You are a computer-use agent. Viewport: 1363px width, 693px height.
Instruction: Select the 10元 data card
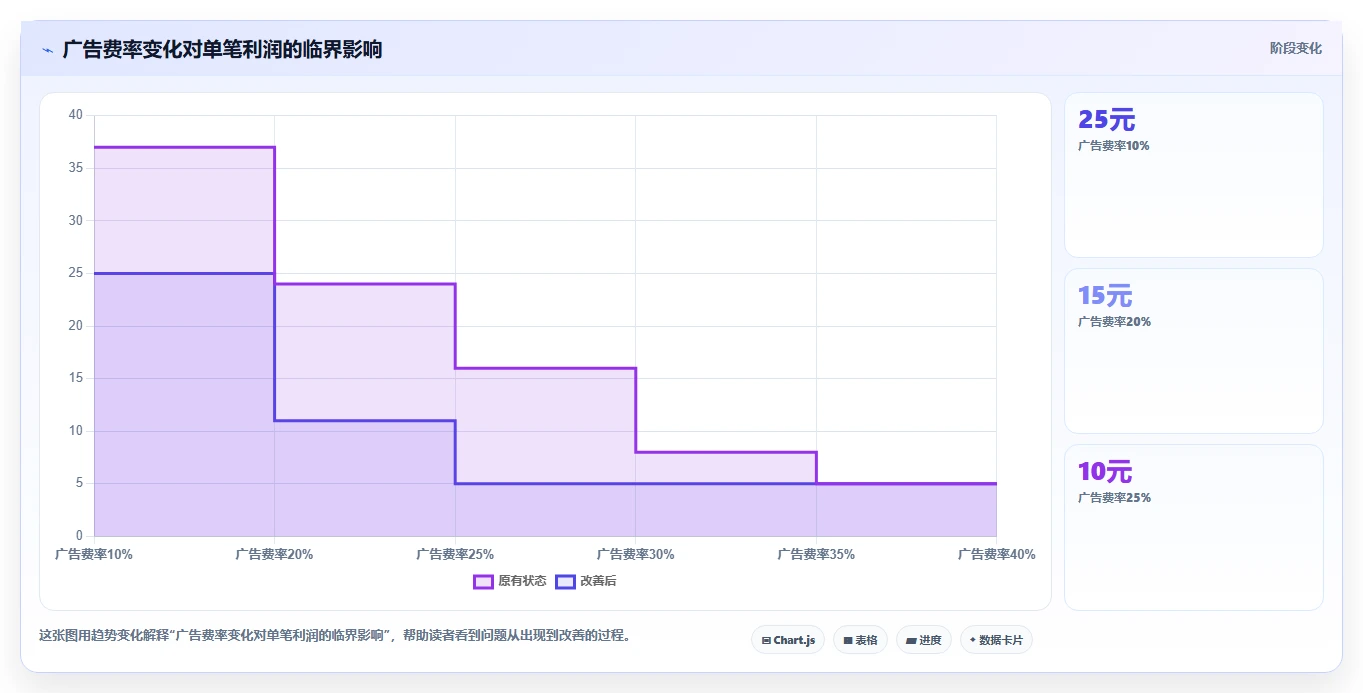pos(1194,527)
